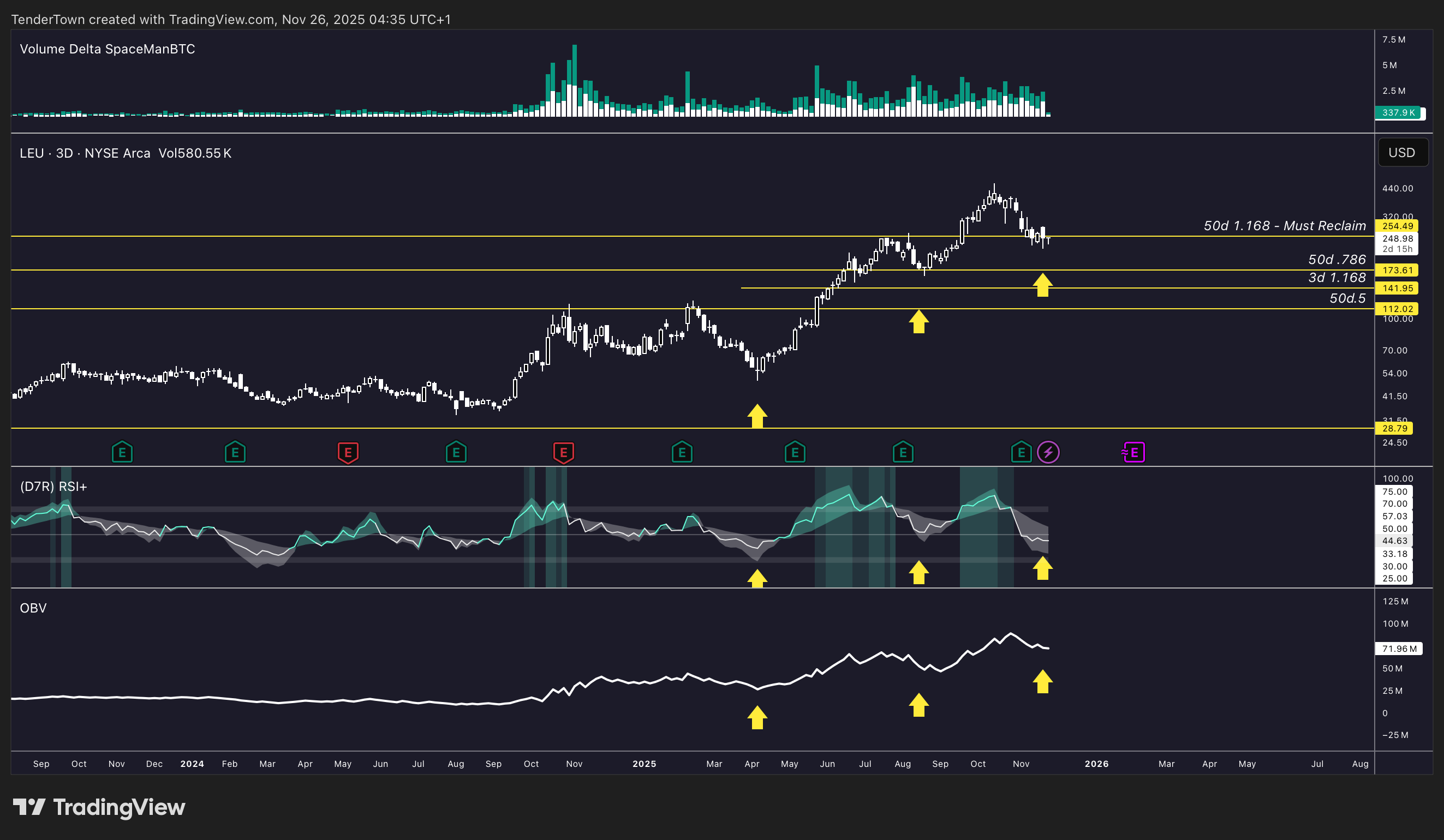Click the green earnings marker near Nov 2025
Viewport: 1444px width, 840px height.
click(x=1021, y=452)
